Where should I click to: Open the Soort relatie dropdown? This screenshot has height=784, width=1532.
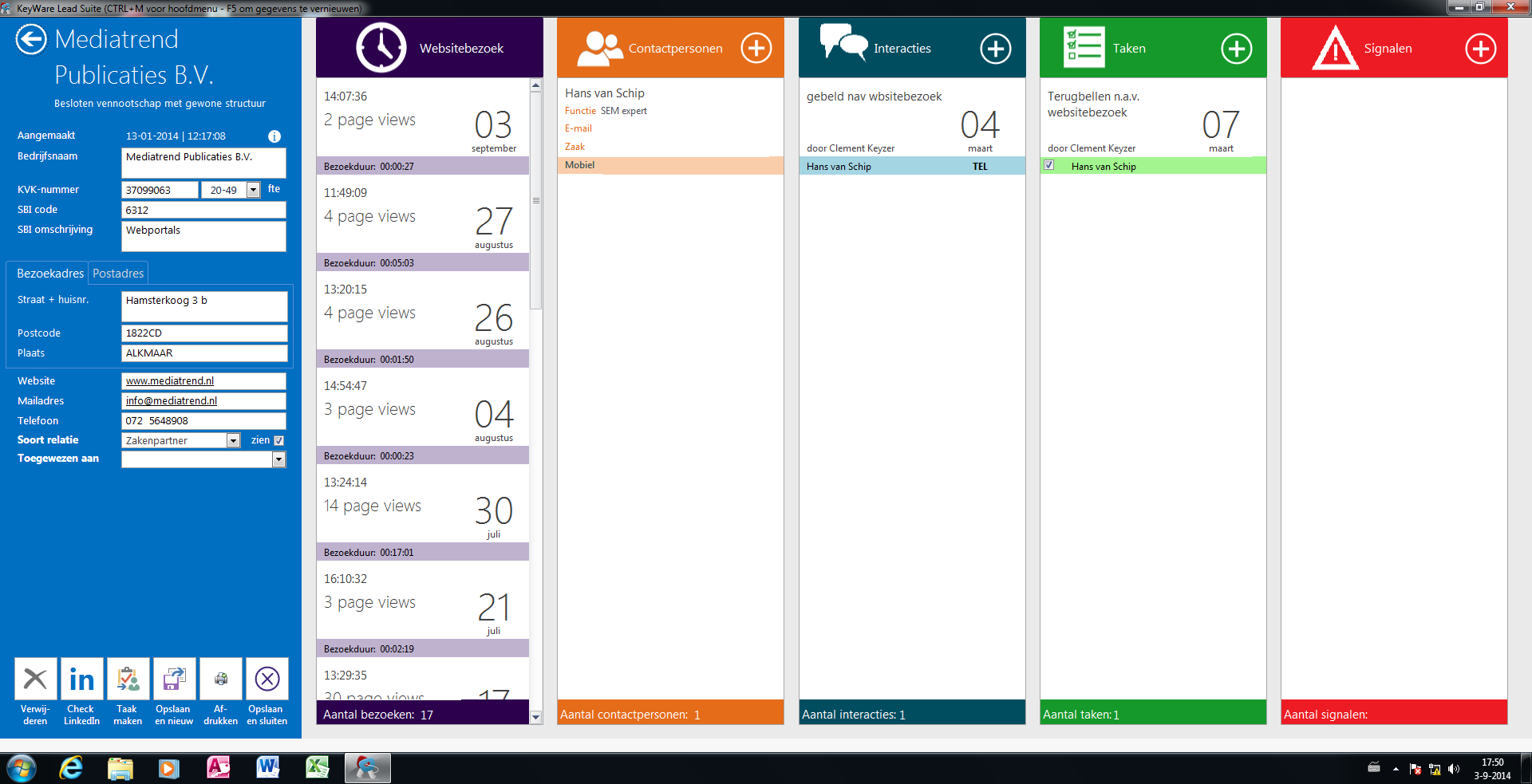(233, 440)
